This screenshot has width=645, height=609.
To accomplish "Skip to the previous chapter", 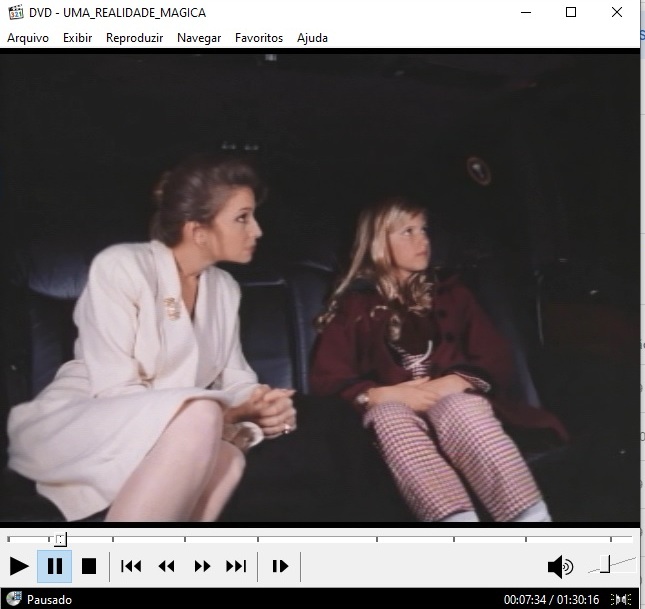I will pyautogui.click(x=131, y=566).
